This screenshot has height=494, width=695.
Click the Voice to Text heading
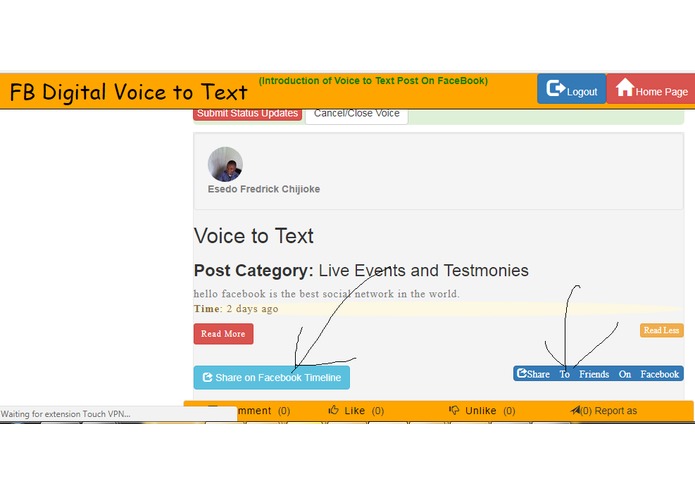(254, 236)
